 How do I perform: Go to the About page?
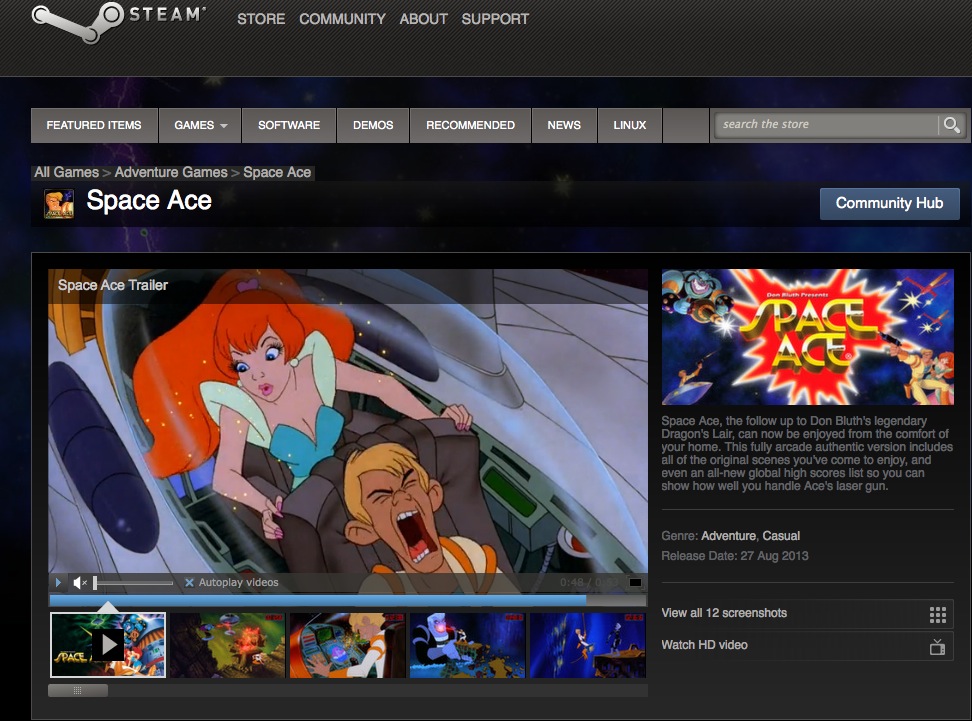423,19
